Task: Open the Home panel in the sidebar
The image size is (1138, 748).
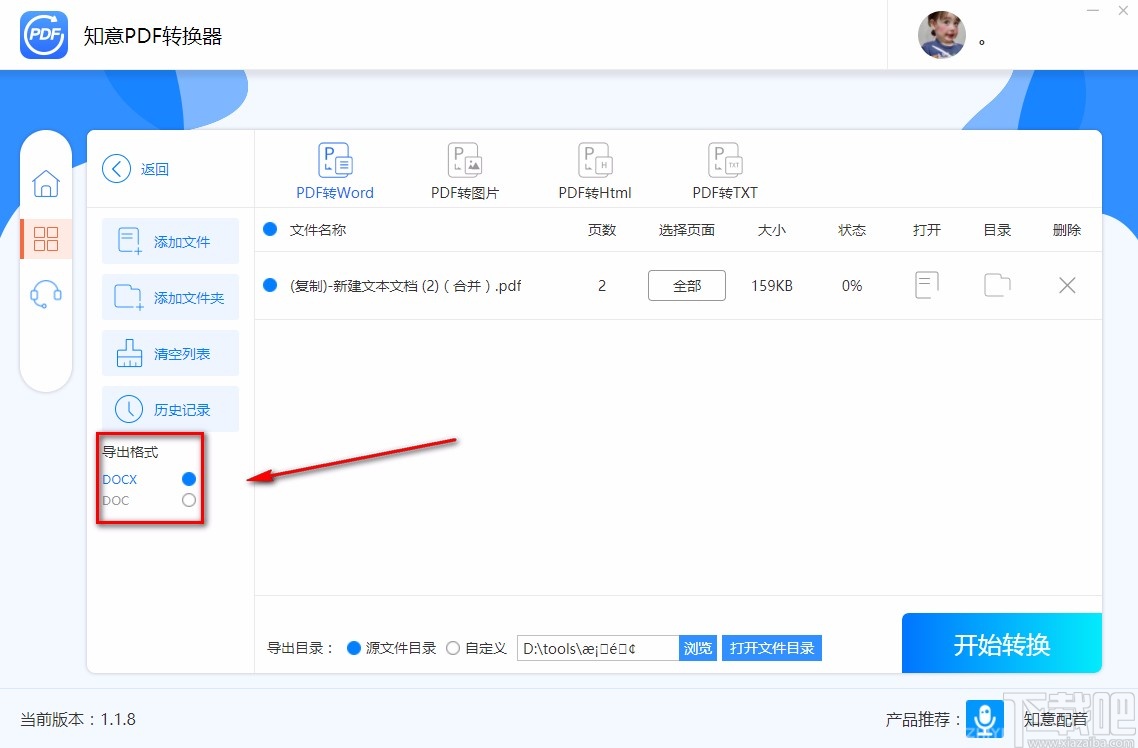Action: (46, 184)
